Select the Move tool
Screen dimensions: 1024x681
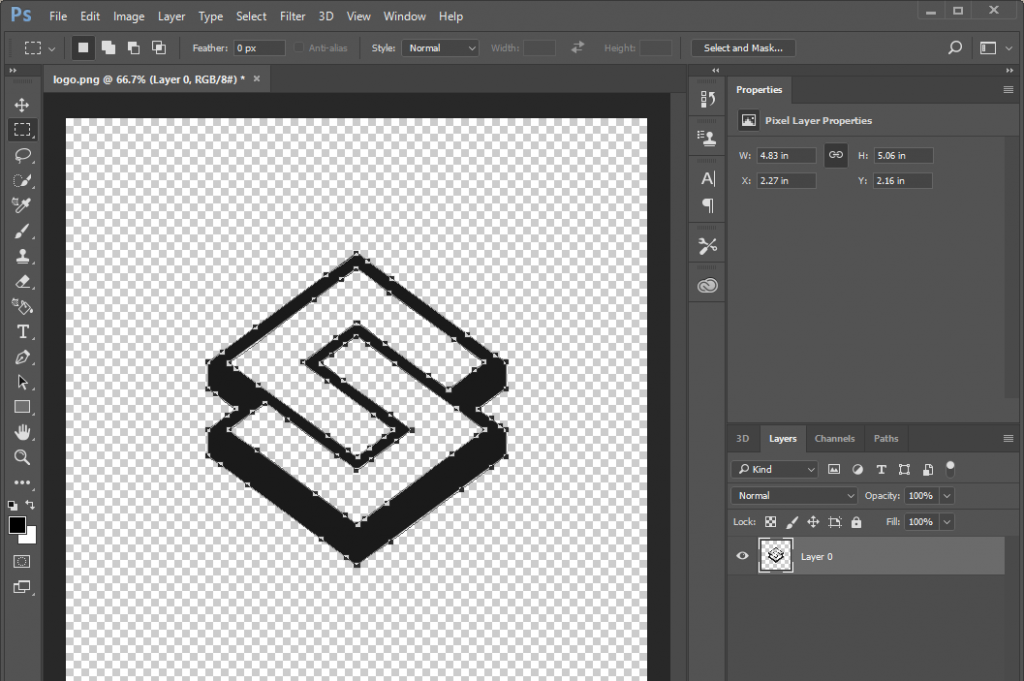tap(22, 105)
